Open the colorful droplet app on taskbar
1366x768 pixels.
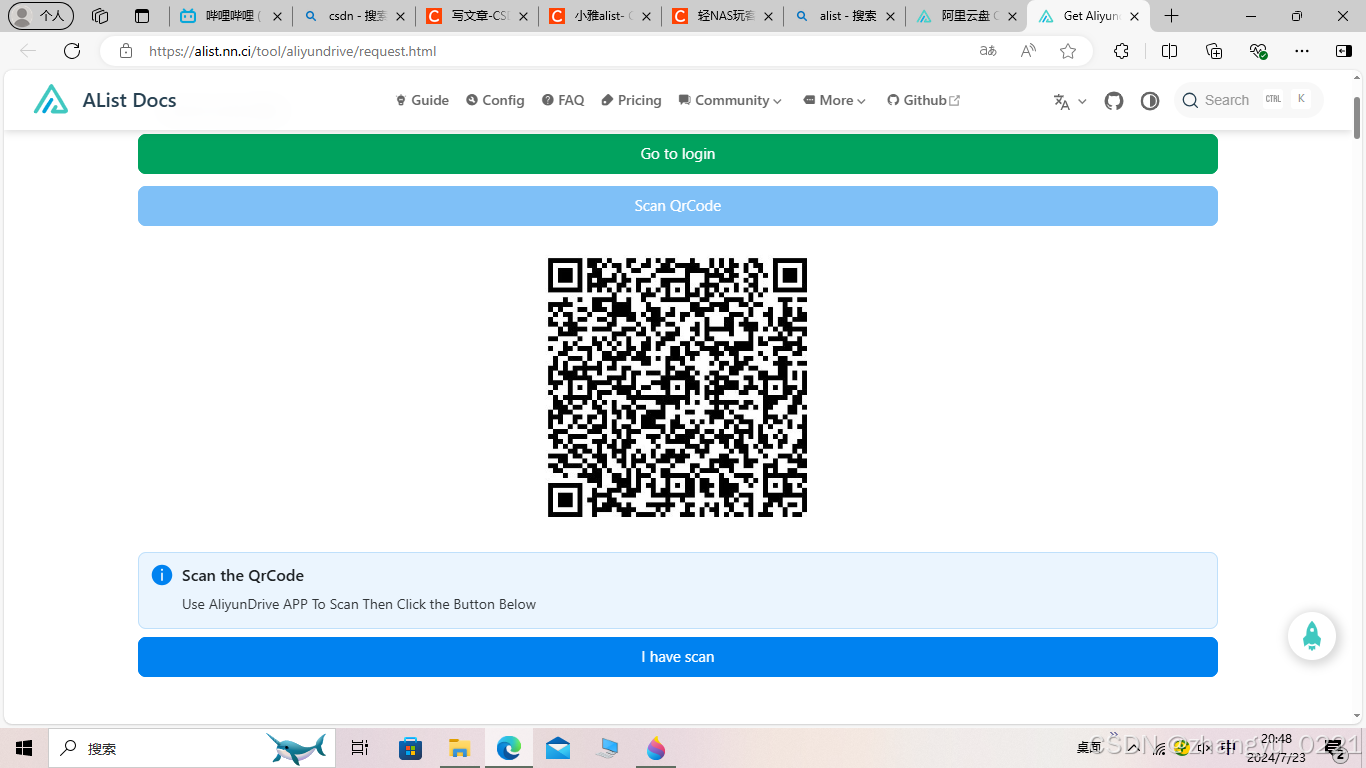pyautogui.click(x=656, y=748)
